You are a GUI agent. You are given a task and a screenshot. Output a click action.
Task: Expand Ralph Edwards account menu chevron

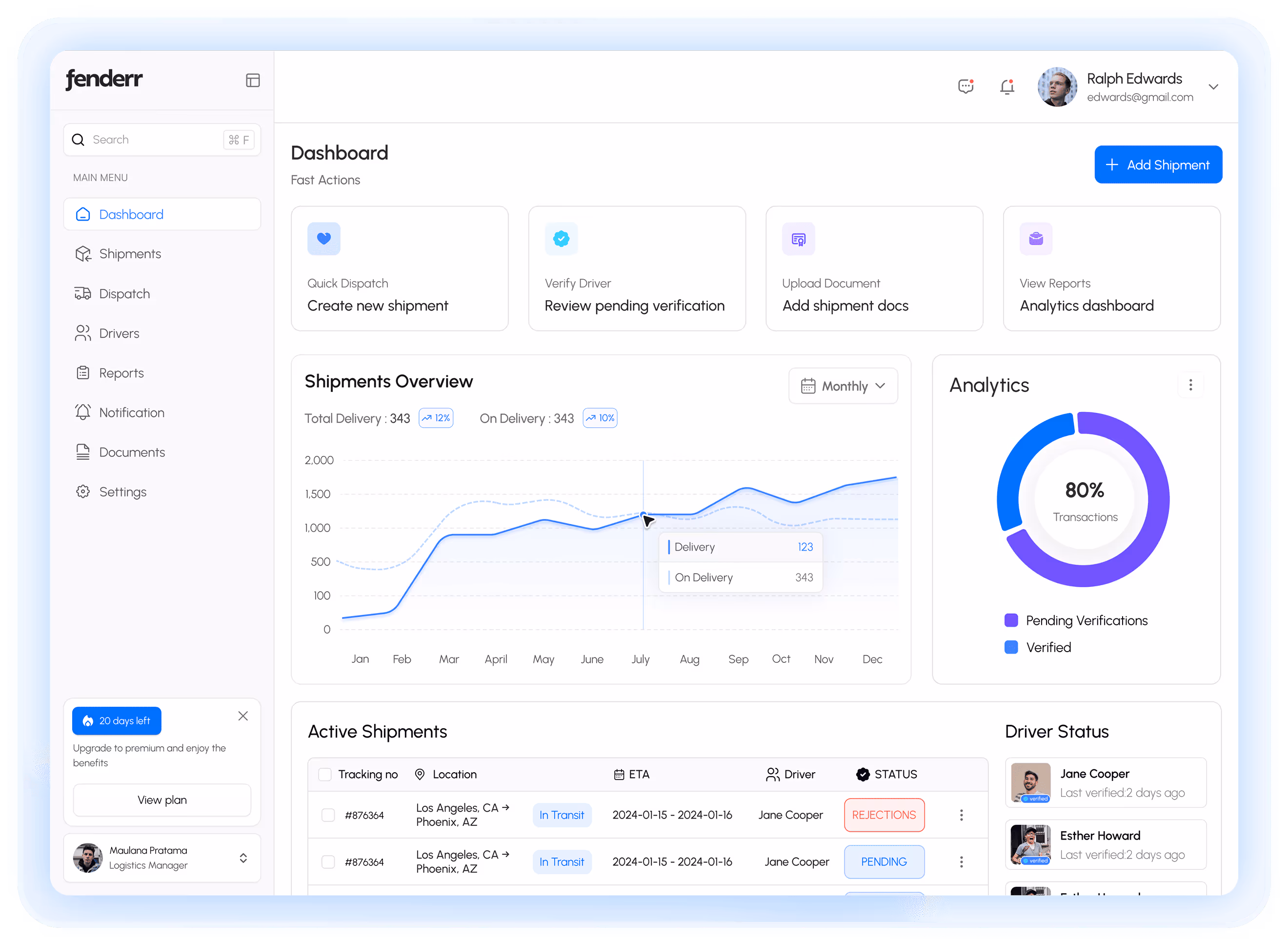[x=1213, y=87]
